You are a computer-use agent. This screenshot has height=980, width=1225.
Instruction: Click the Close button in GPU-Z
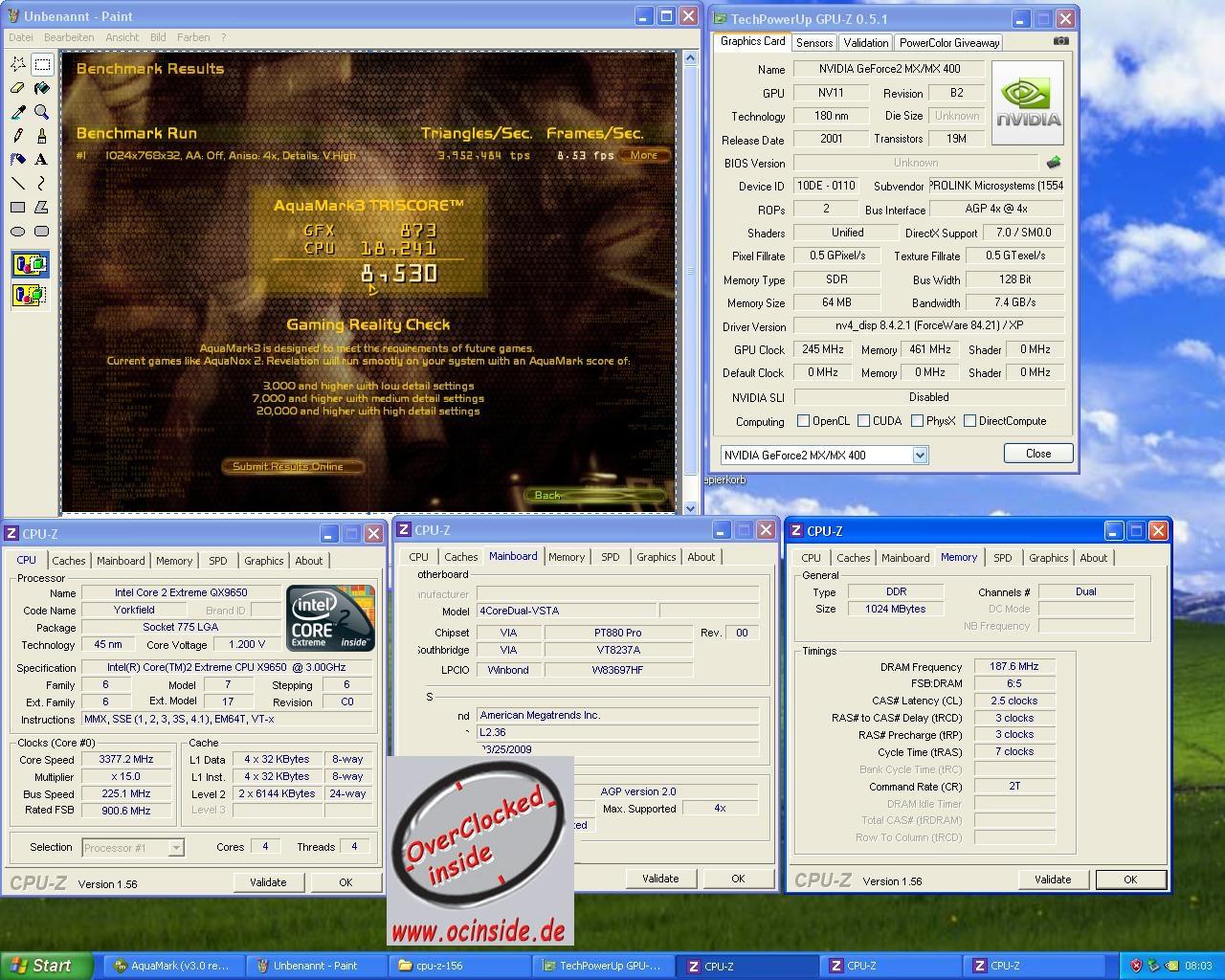pyautogui.click(x=1038, y=454)
